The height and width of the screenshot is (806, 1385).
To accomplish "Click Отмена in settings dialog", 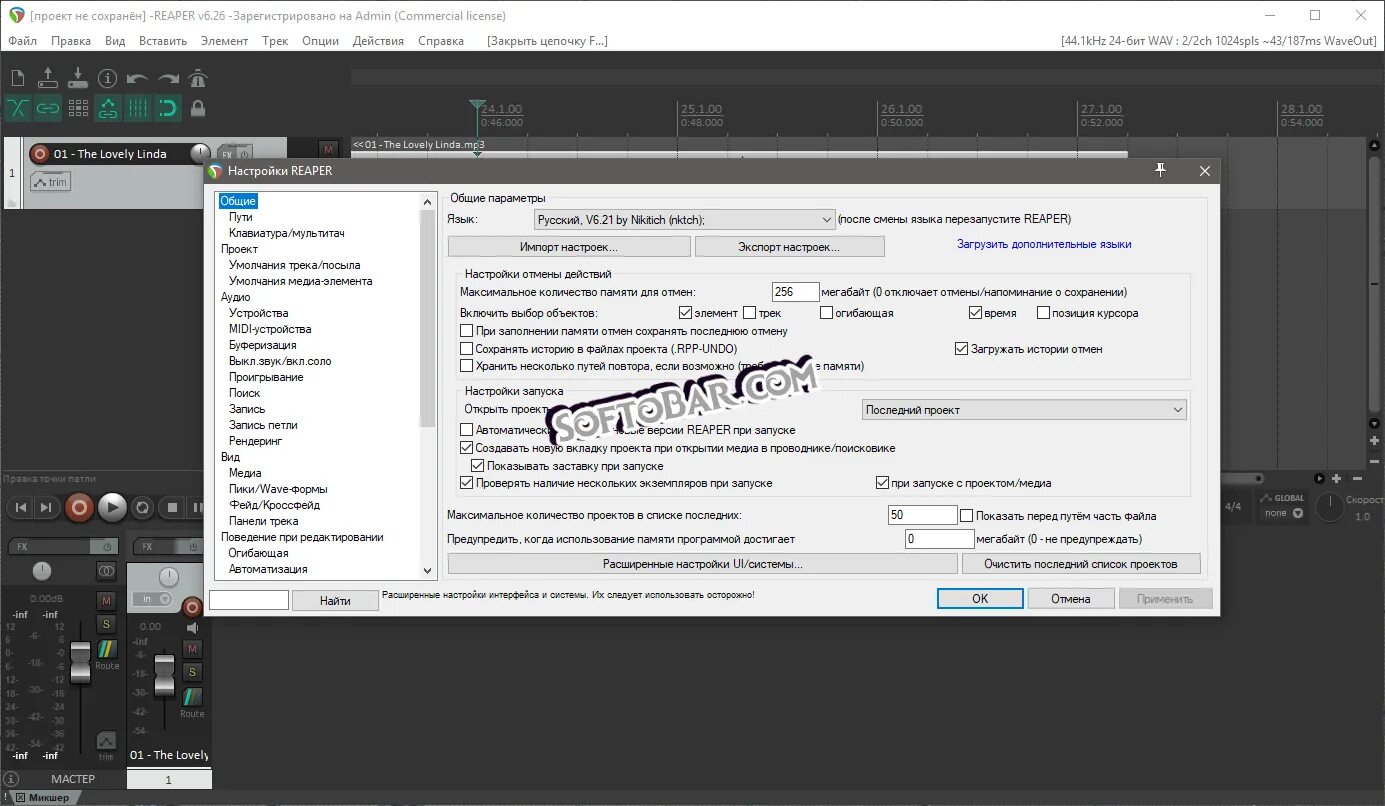I will coord(1070,598).
